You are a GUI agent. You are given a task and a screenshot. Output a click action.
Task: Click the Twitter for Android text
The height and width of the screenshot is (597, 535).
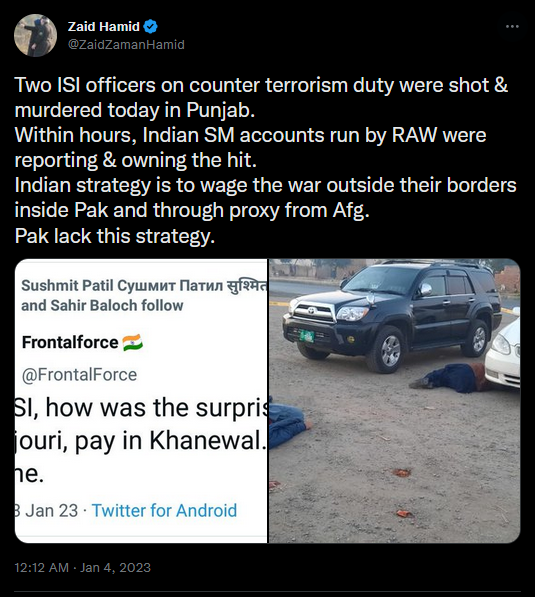coord(164,510)
